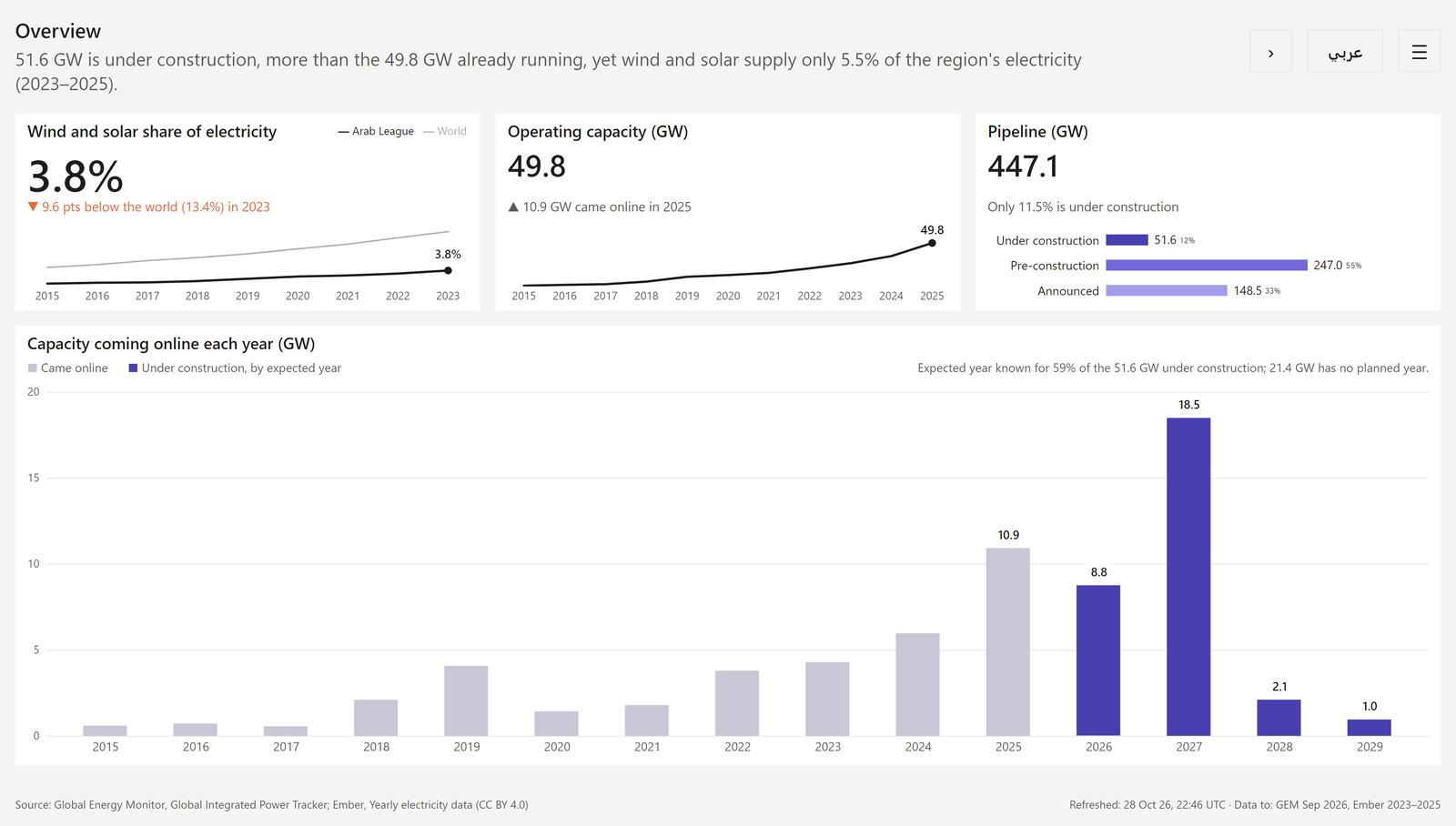Viewport: 1456px width, 826px height.
Task: Click the 2022 capacity bar
Action: point(737,703)
